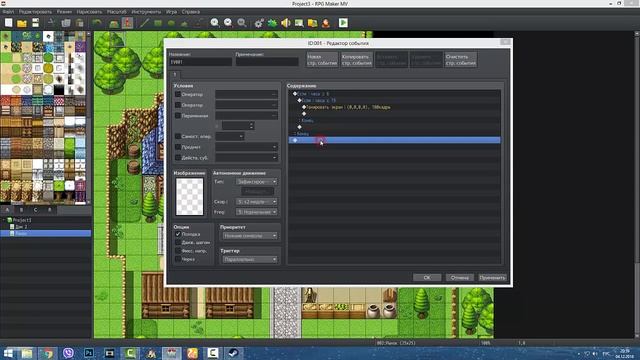This screenshot has width=640, height=360.
Task: Open the Event Searcher icon
Action: point(299,23)
